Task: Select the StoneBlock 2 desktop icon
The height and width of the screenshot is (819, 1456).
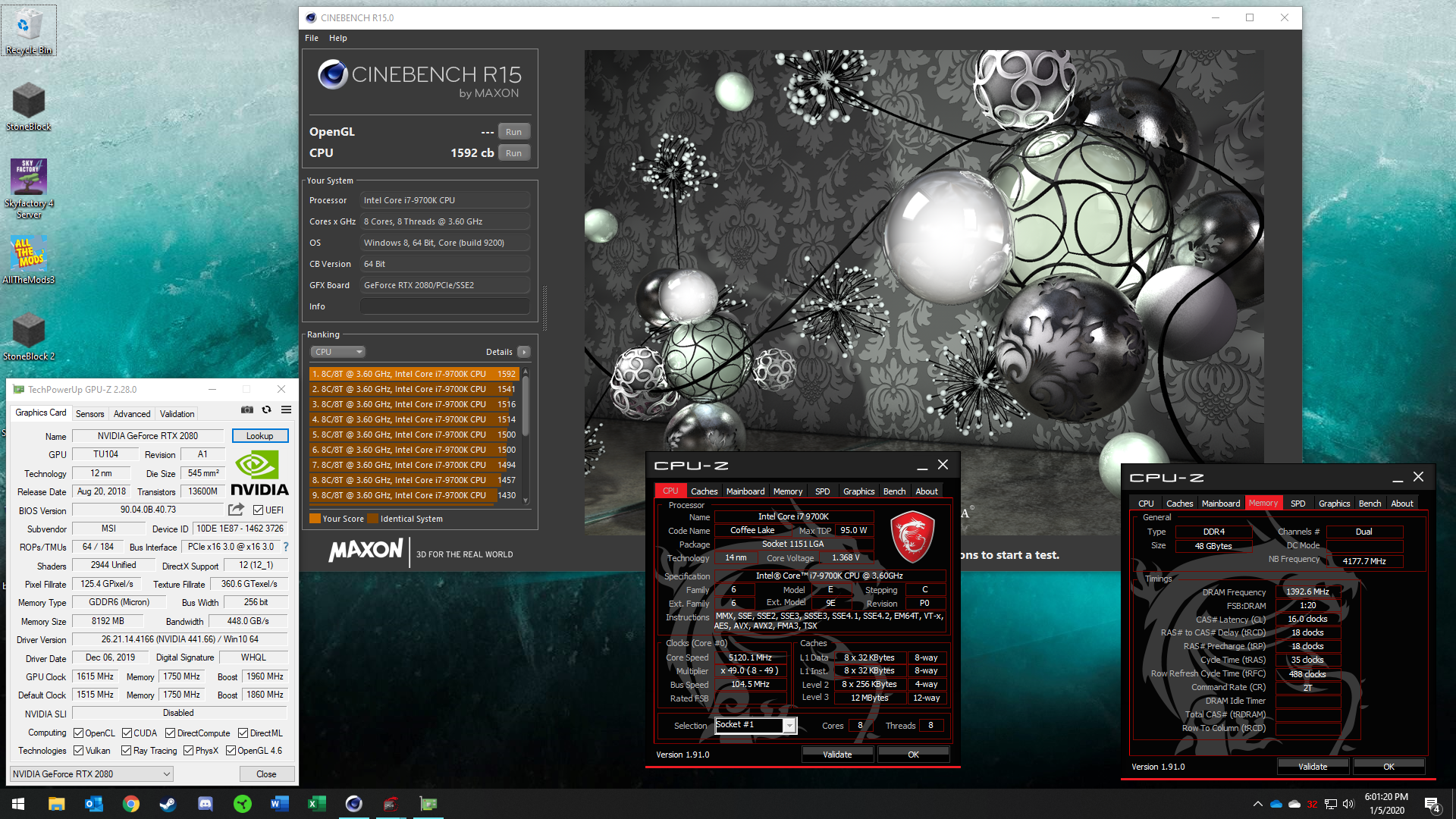Action: 29,336
